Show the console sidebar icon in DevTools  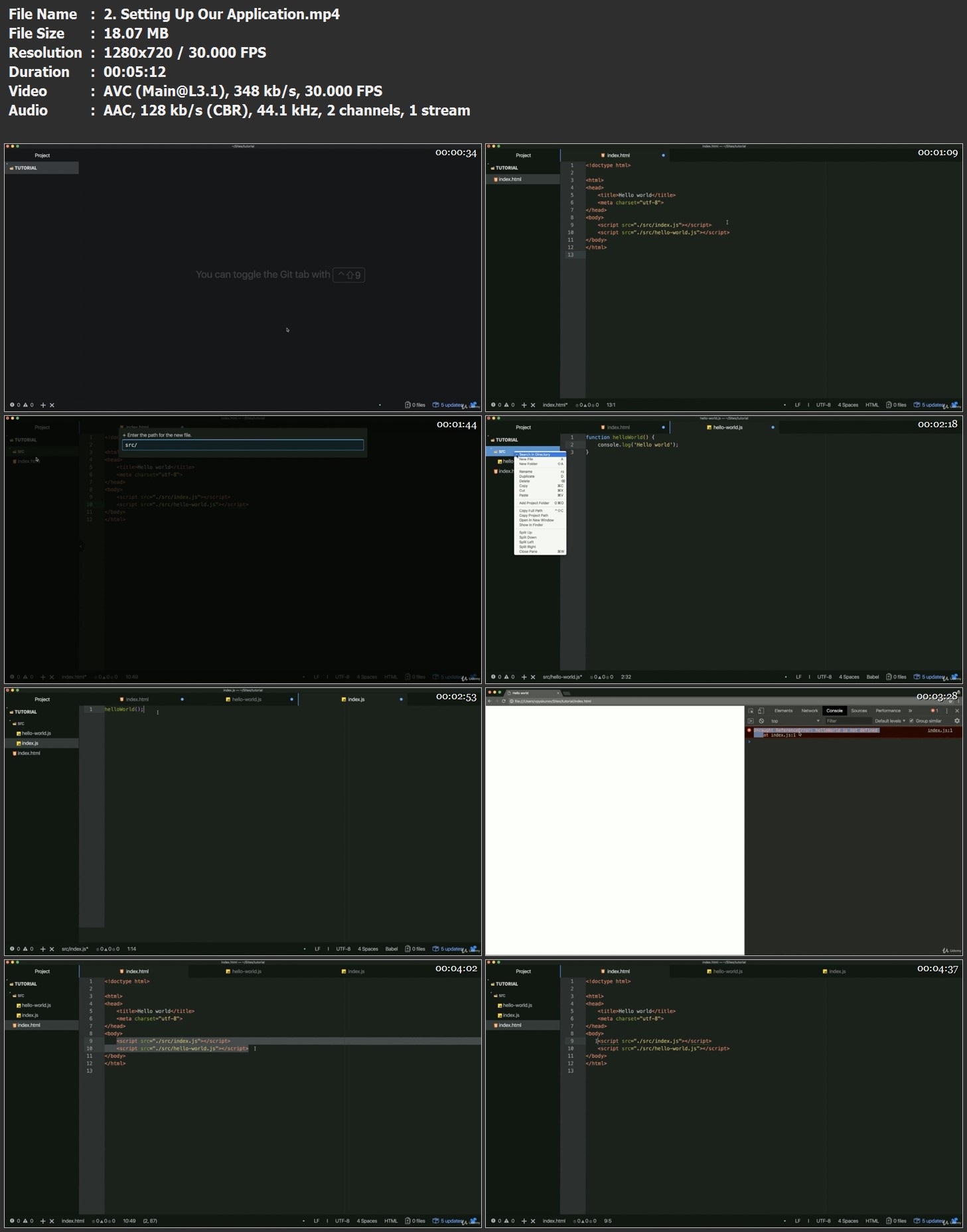coord(751,720)
